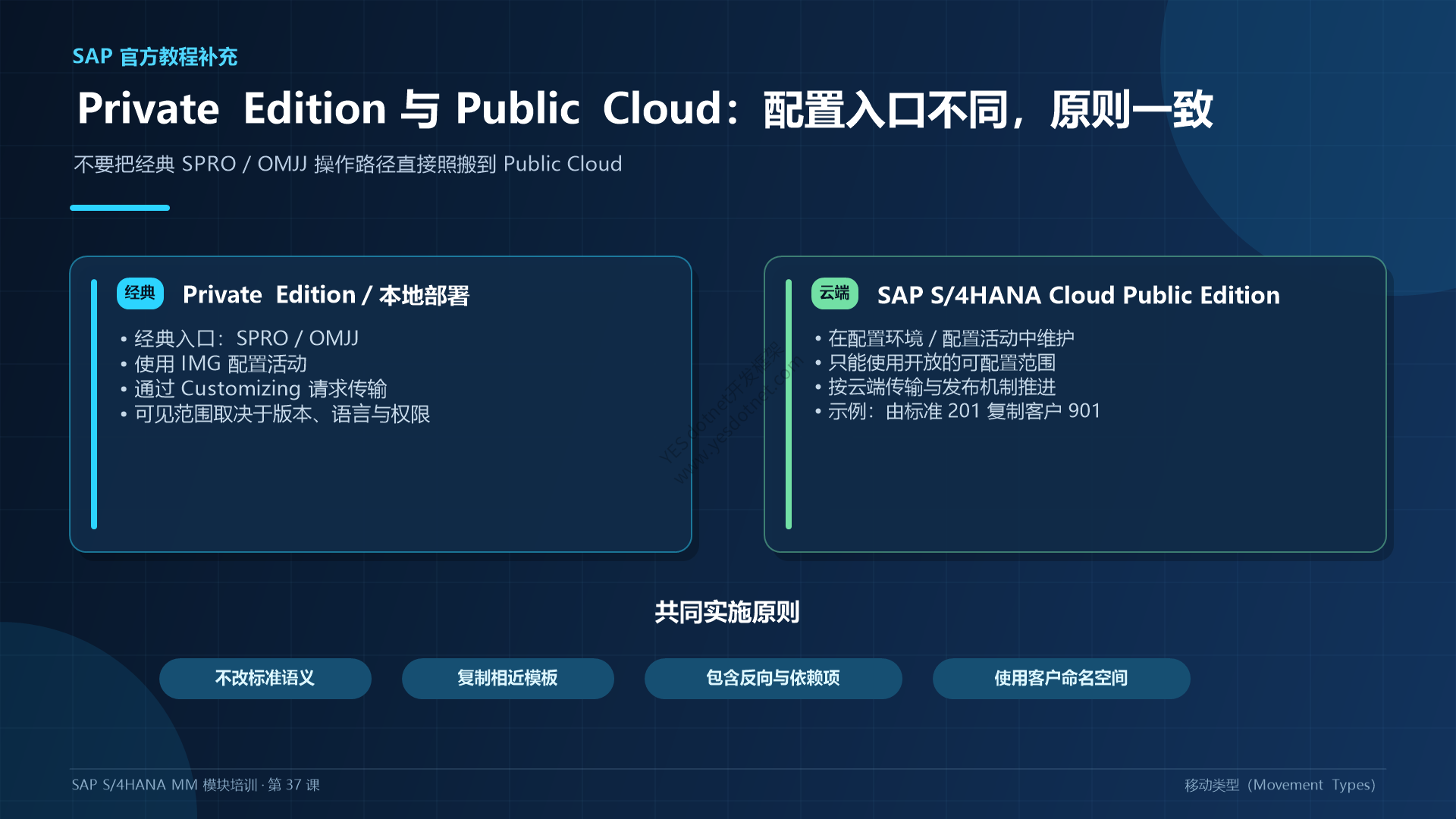Viewport: 1456px width, 819px height.
Task: Click the SAP 官方教程补充 label
Action: pyautogui.click(x=155, y=57)
